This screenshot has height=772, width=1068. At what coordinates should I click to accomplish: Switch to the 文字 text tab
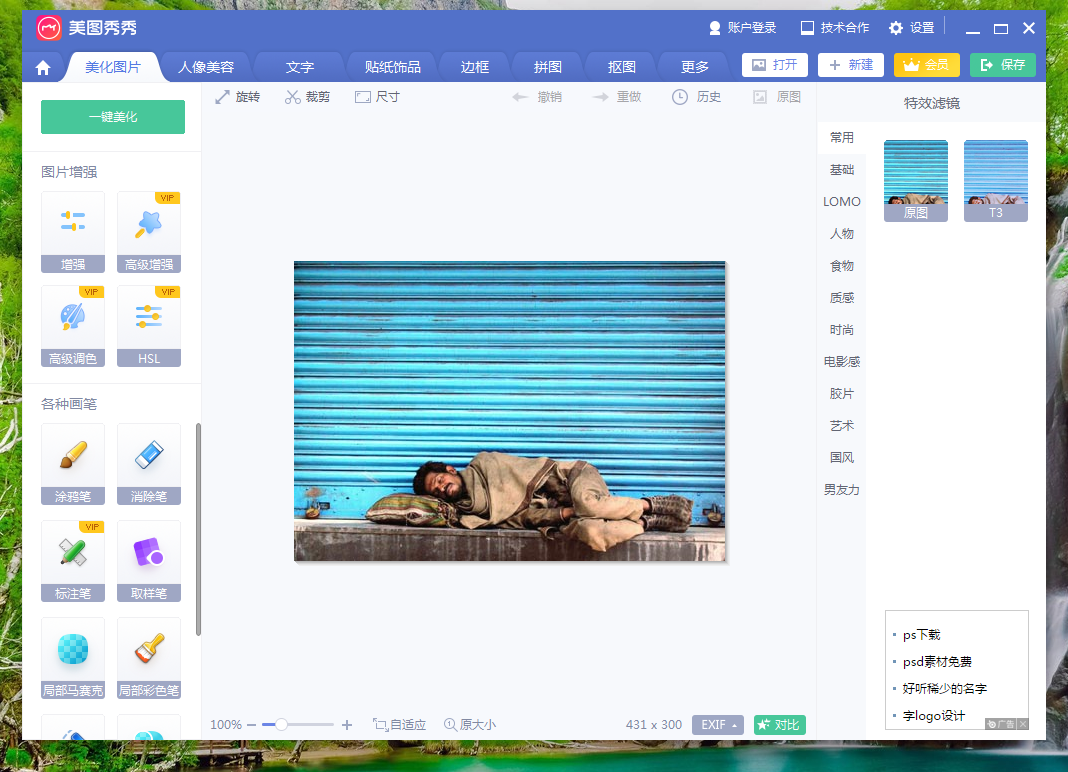(x=298, y=66)
